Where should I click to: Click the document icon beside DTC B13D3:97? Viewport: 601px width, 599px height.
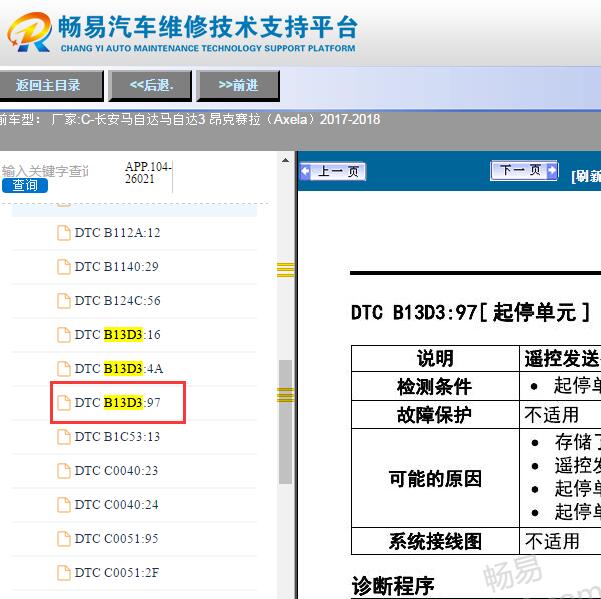coord(64,403)
